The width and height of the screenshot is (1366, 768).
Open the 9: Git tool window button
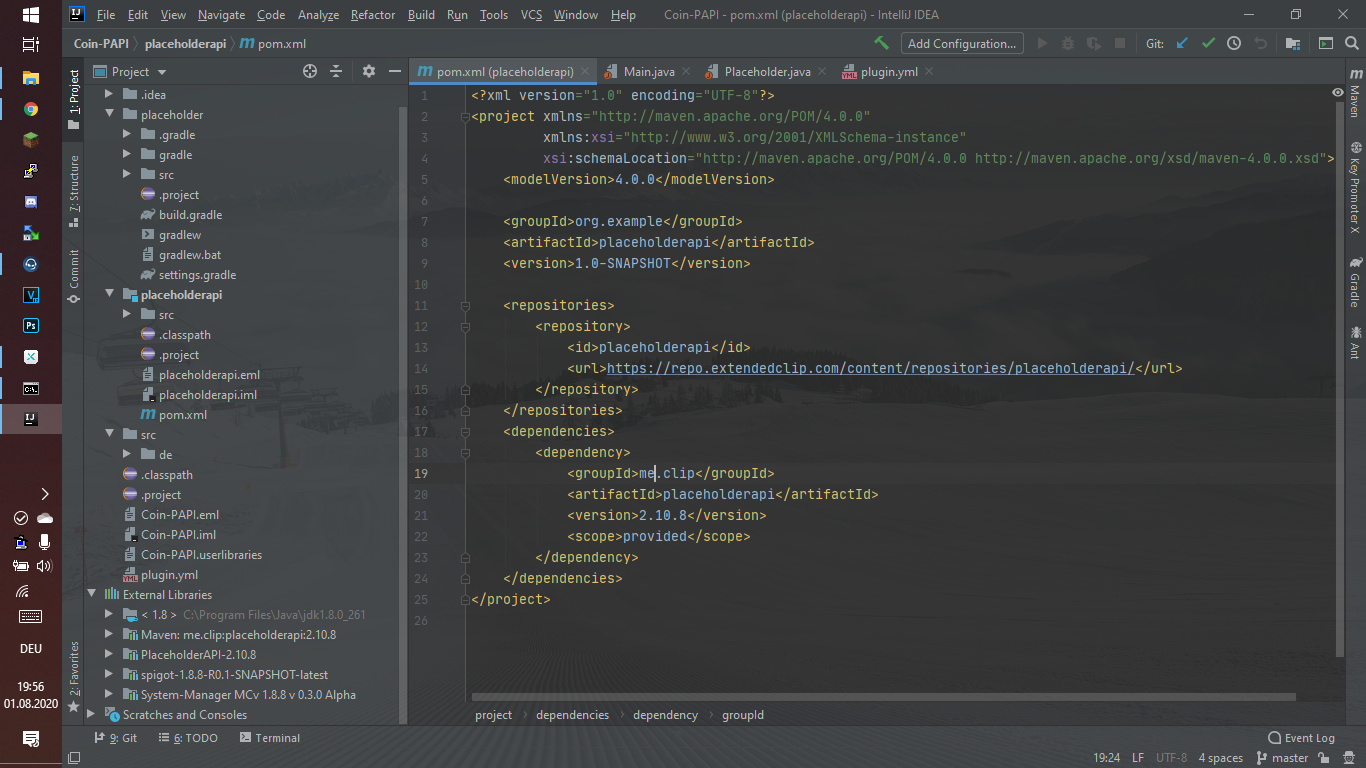tap(115, 738)
